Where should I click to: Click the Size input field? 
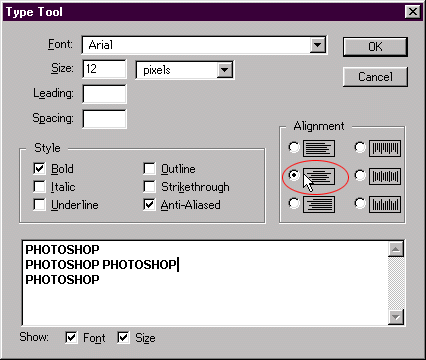click(x=104, y=69)
